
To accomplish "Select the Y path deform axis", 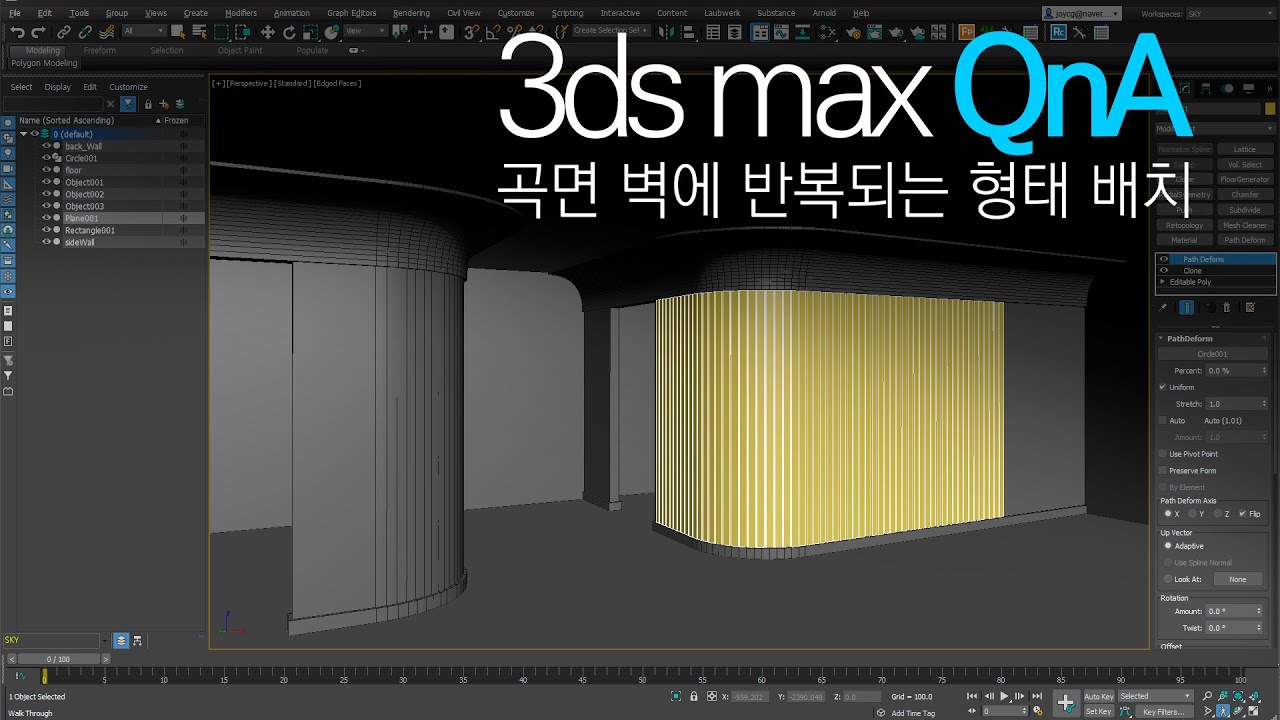I will 1193,514.
